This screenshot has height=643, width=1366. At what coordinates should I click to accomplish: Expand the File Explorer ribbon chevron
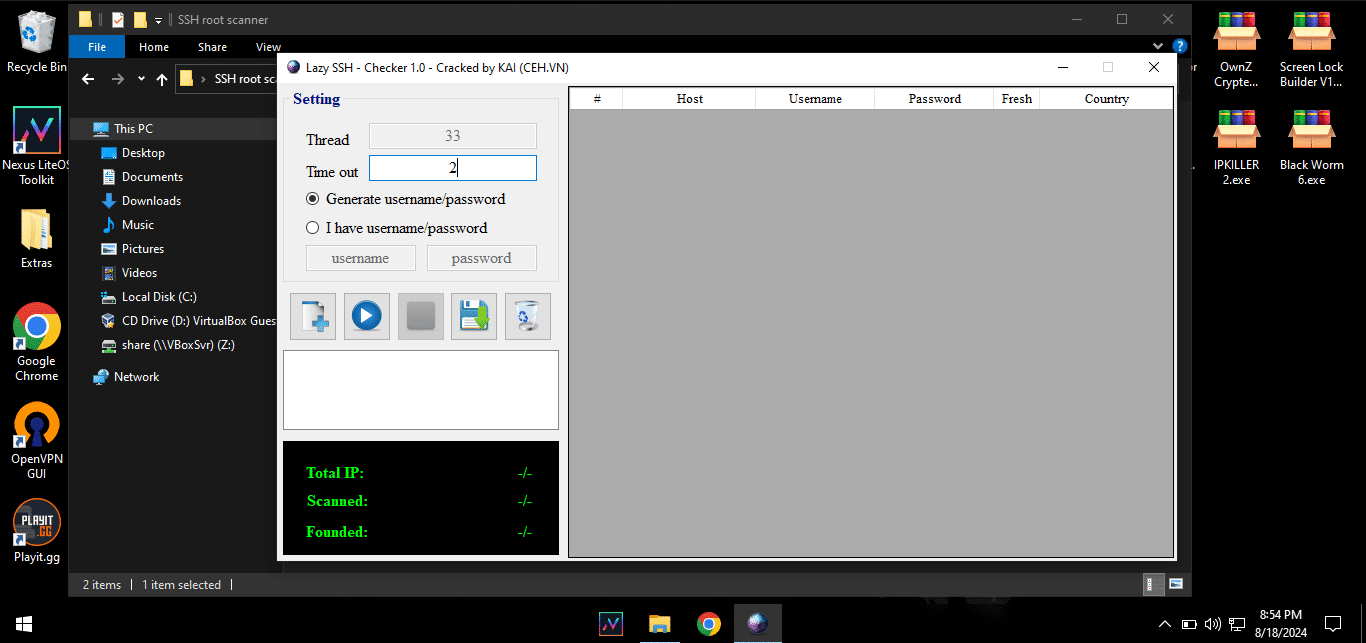pyautogui.click(x=1158, y=46)
